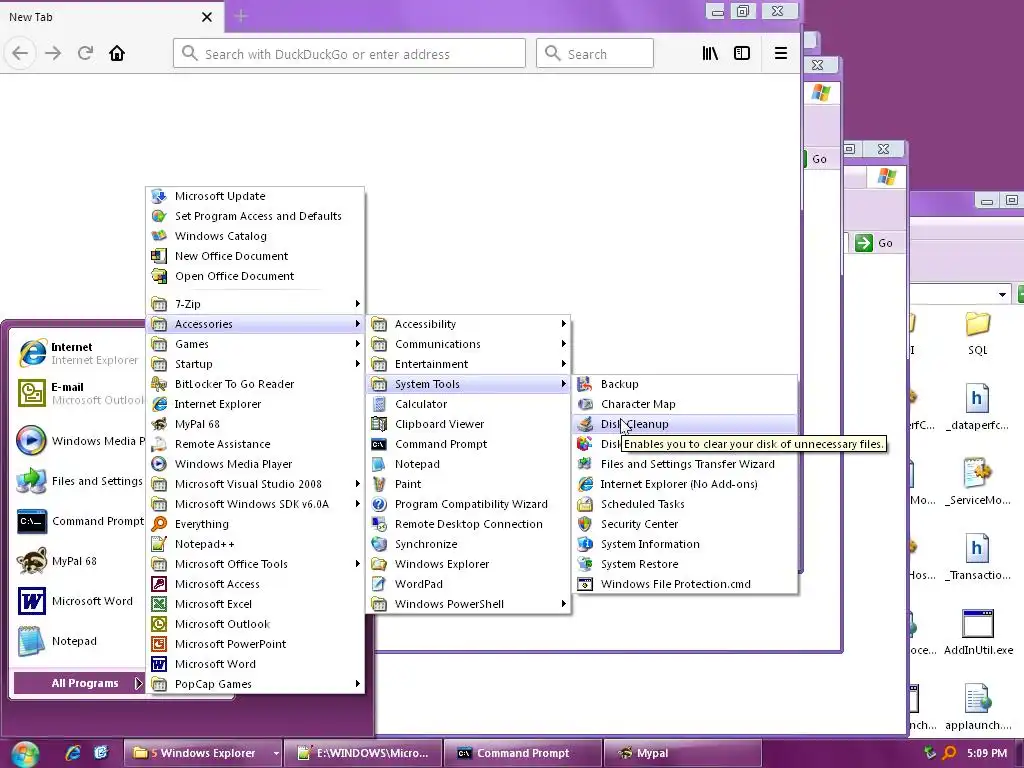This screenshot has height=768, width=1024.
Task: Expand Microsoft Visual Studio 2008 submenu
Action: point(255,484)
